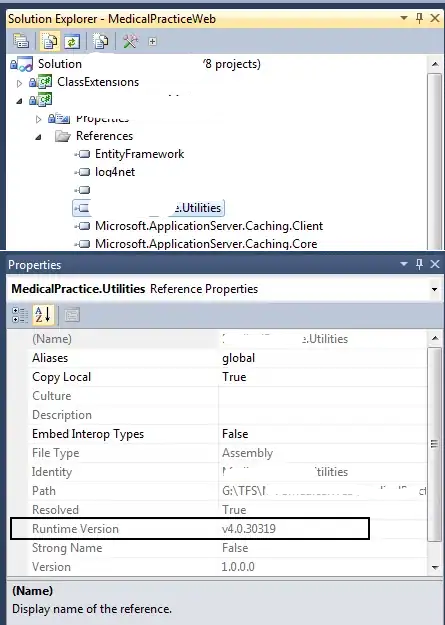This screenshot has width=445, height=625.
Task: Click the Copy Local value True
Action: pyautogui.click(x=234, y=377)
